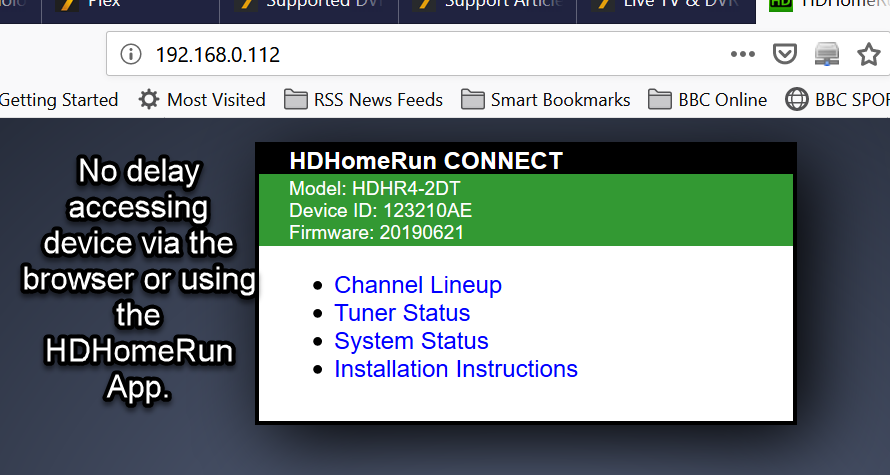The image size is (890, 475).
Task: Open the Most Visited bookmarks gear item
Action: point(202,100)
